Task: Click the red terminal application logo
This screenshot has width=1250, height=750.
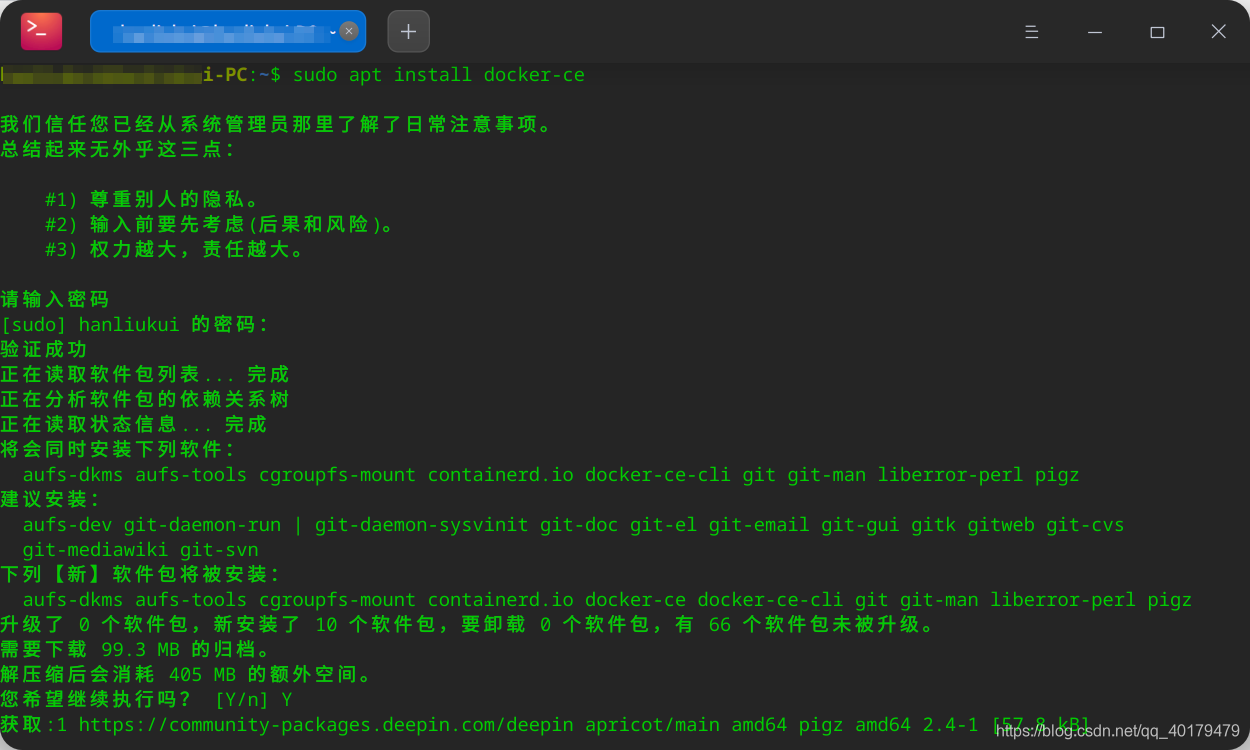Action: click(x=39, y=31)
